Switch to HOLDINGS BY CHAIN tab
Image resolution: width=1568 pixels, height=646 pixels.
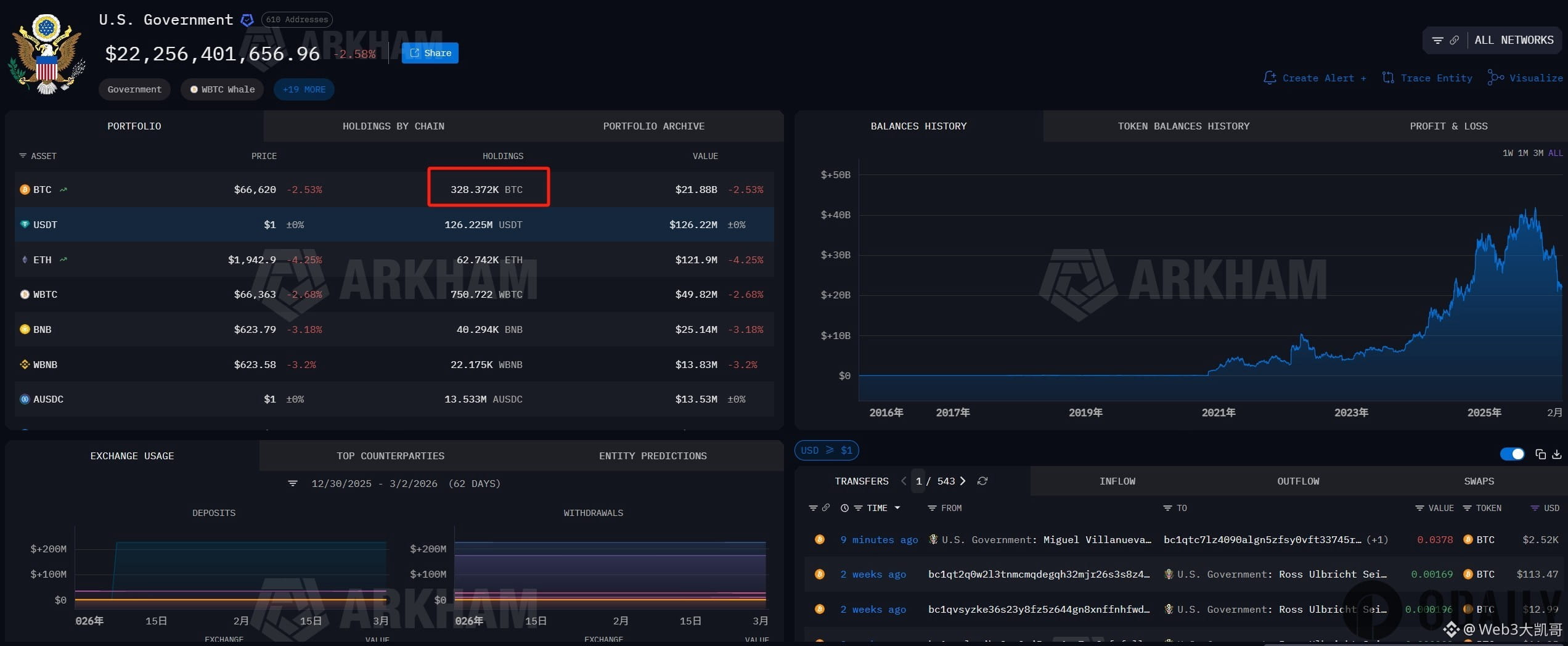click(x=393, y=126)
